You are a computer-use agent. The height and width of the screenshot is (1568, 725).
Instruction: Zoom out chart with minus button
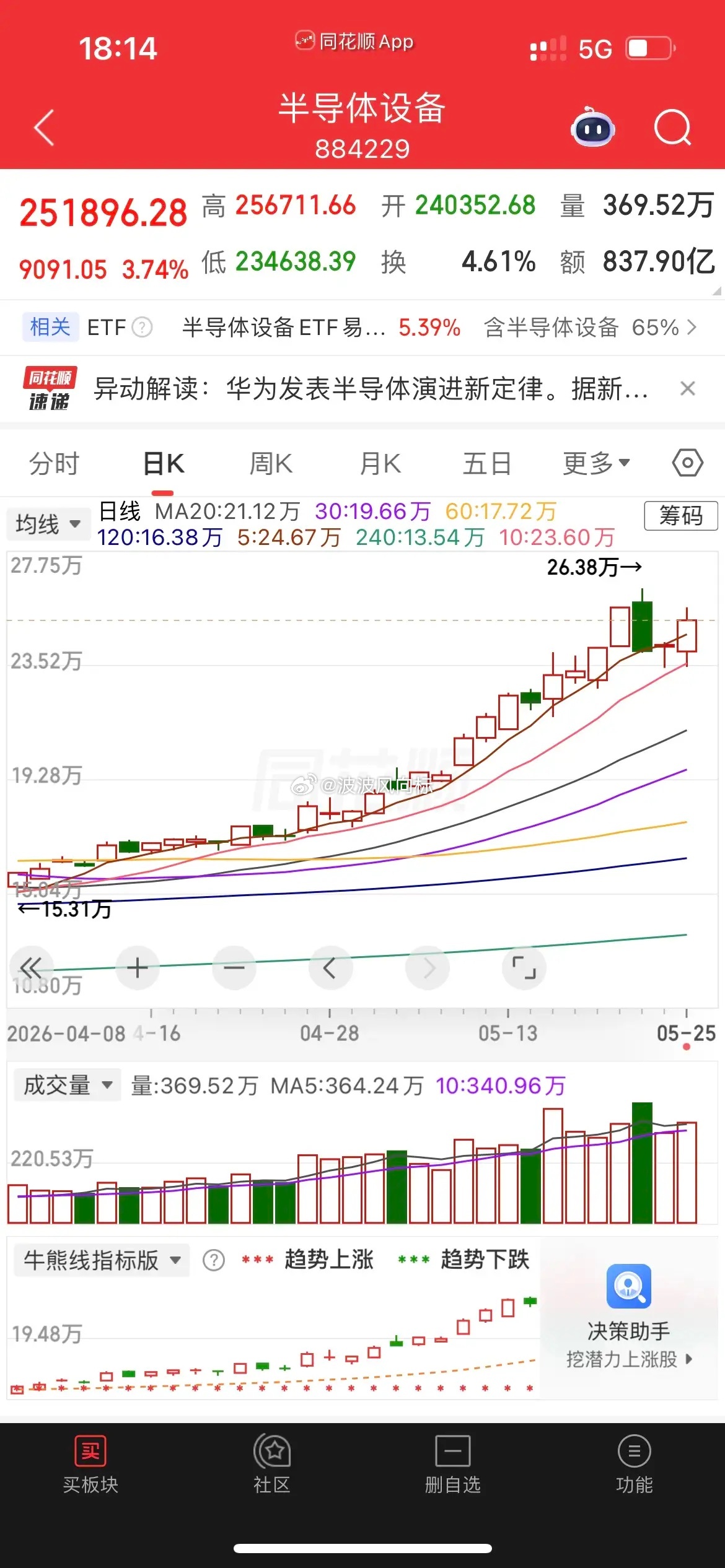234,967
